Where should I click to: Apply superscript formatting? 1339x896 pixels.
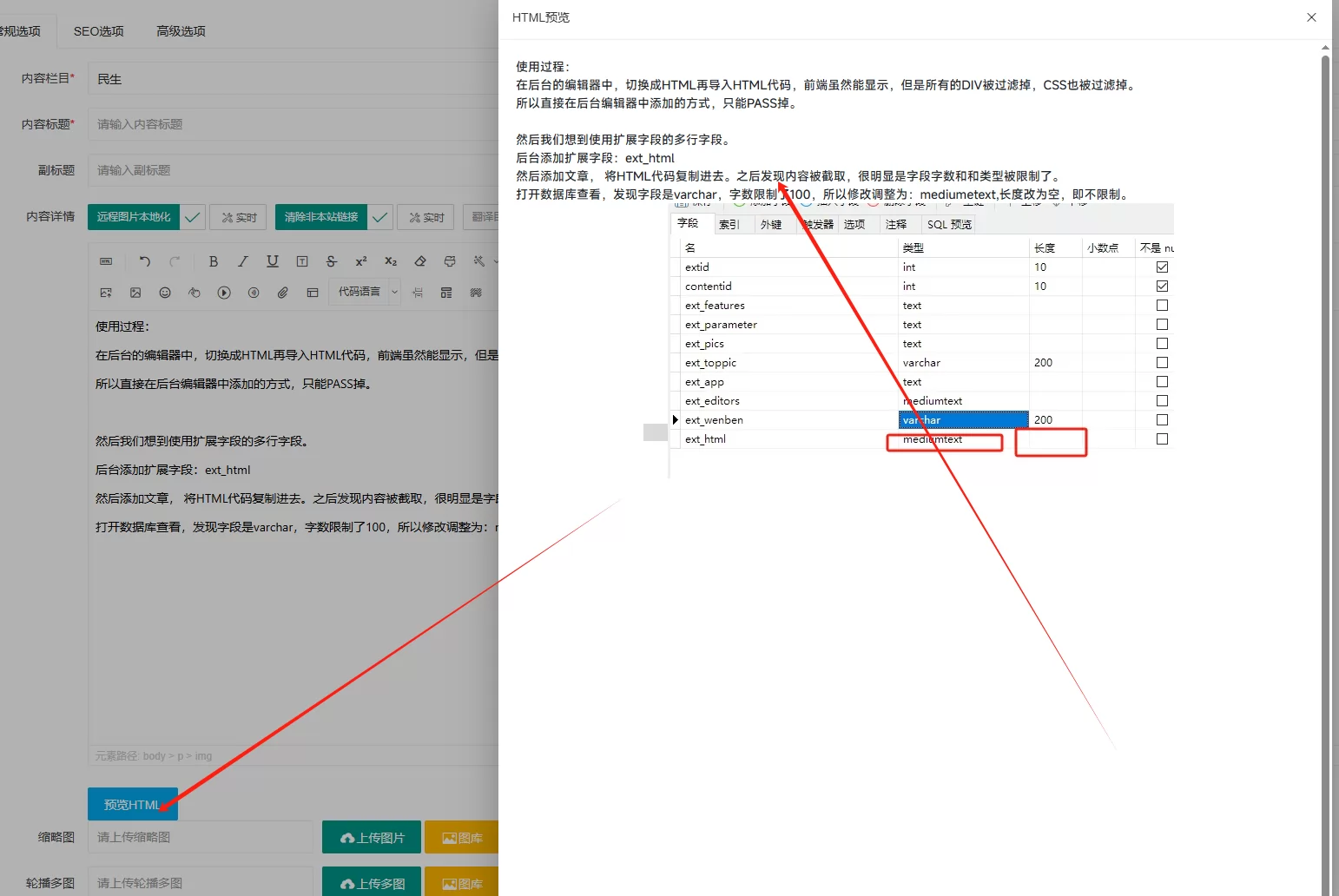pyautogui.click(x=360, y=261)
